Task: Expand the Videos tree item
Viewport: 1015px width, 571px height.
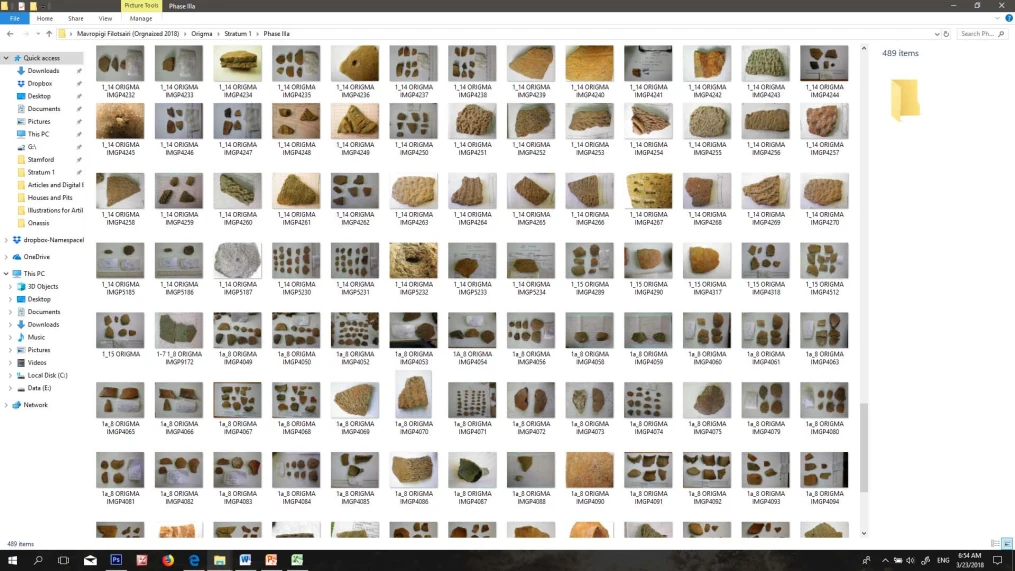Action: coord(10,363)
